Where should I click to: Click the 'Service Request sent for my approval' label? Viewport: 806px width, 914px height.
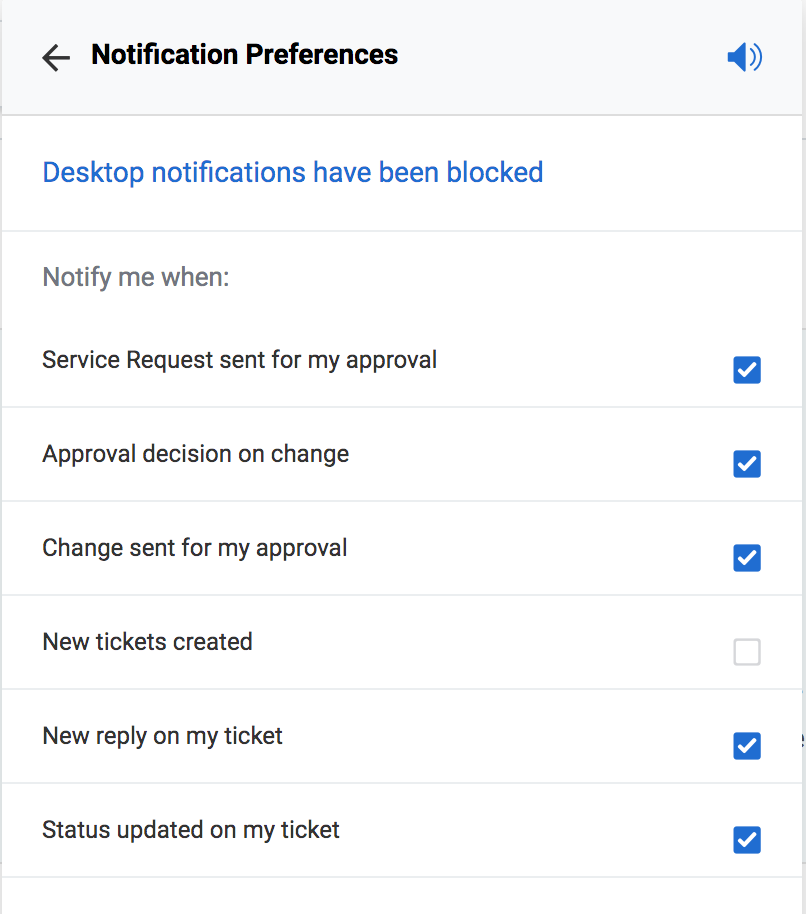click(239, 360)
